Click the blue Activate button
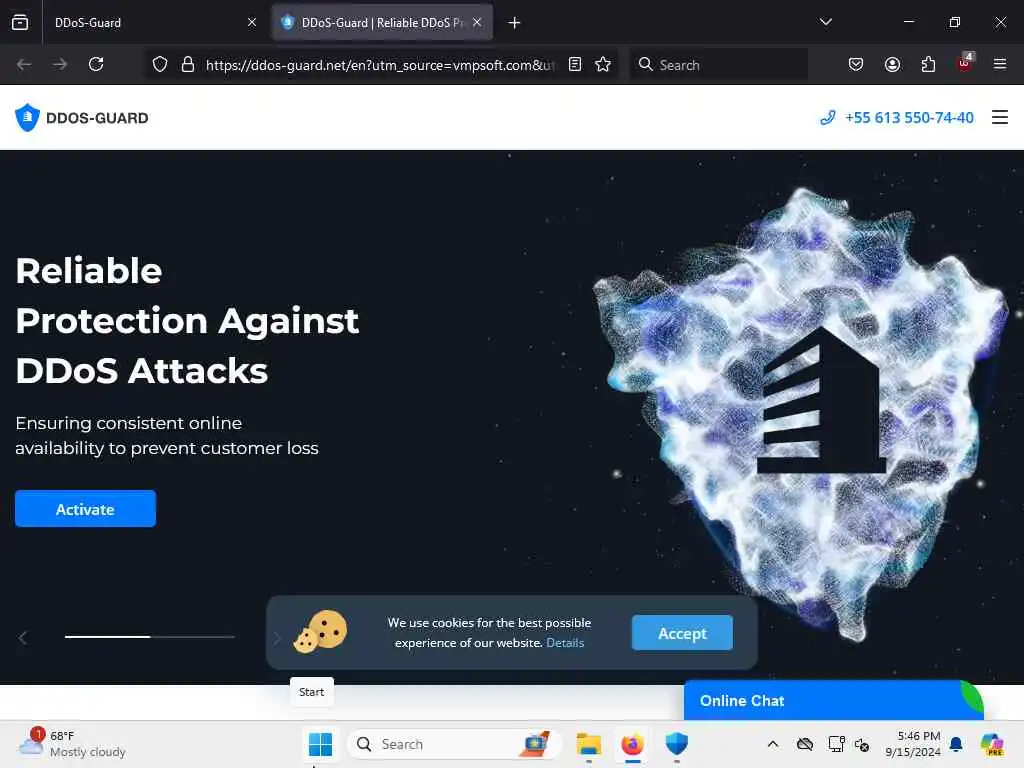This screenshot has height=768, width=1024. click(86, 509)
